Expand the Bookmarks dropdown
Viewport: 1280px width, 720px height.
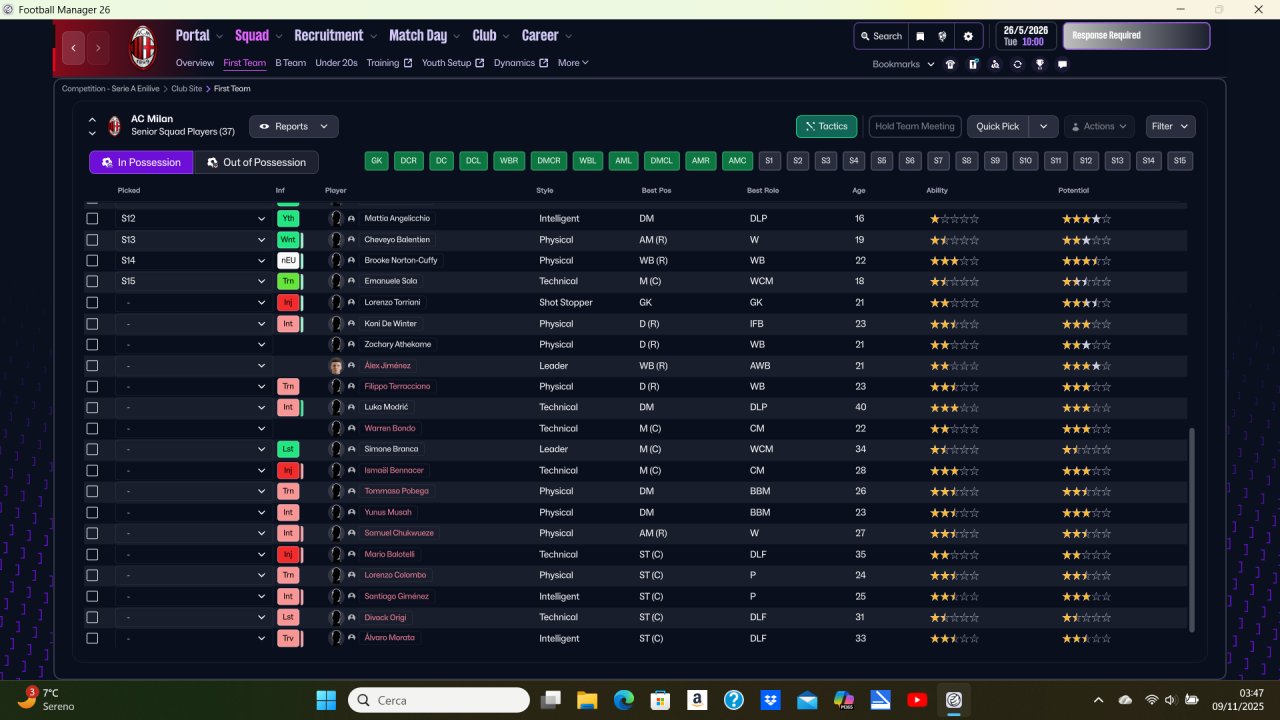tap(903, 64)
